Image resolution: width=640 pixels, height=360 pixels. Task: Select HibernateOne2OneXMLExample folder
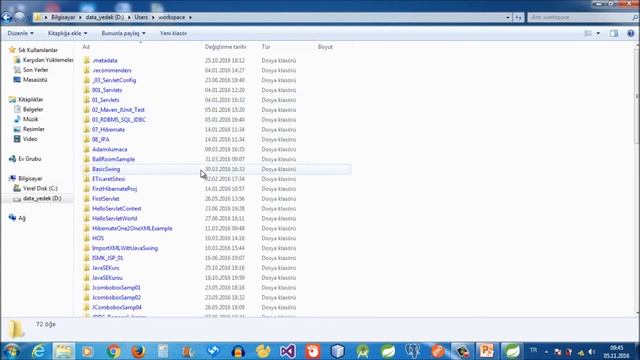tap(132, 228)
